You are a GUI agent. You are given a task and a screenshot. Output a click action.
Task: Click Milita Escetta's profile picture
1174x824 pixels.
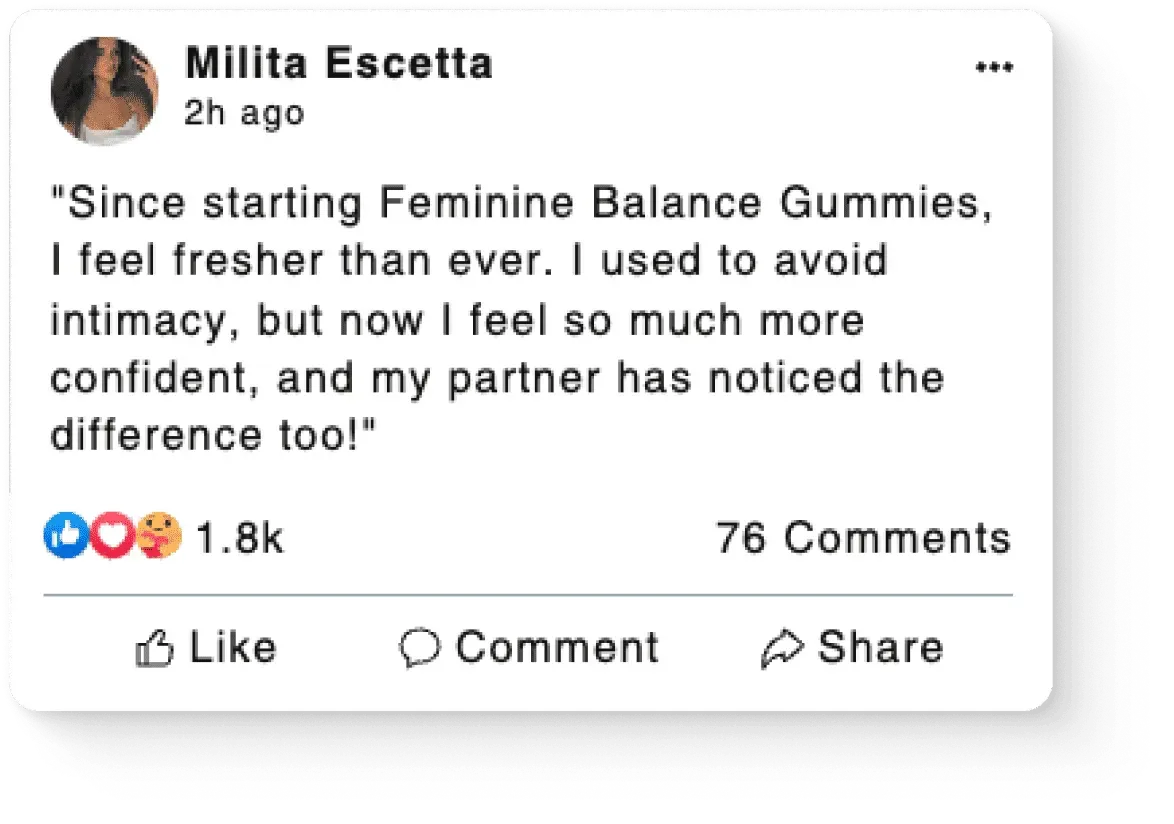click(104, 91)
